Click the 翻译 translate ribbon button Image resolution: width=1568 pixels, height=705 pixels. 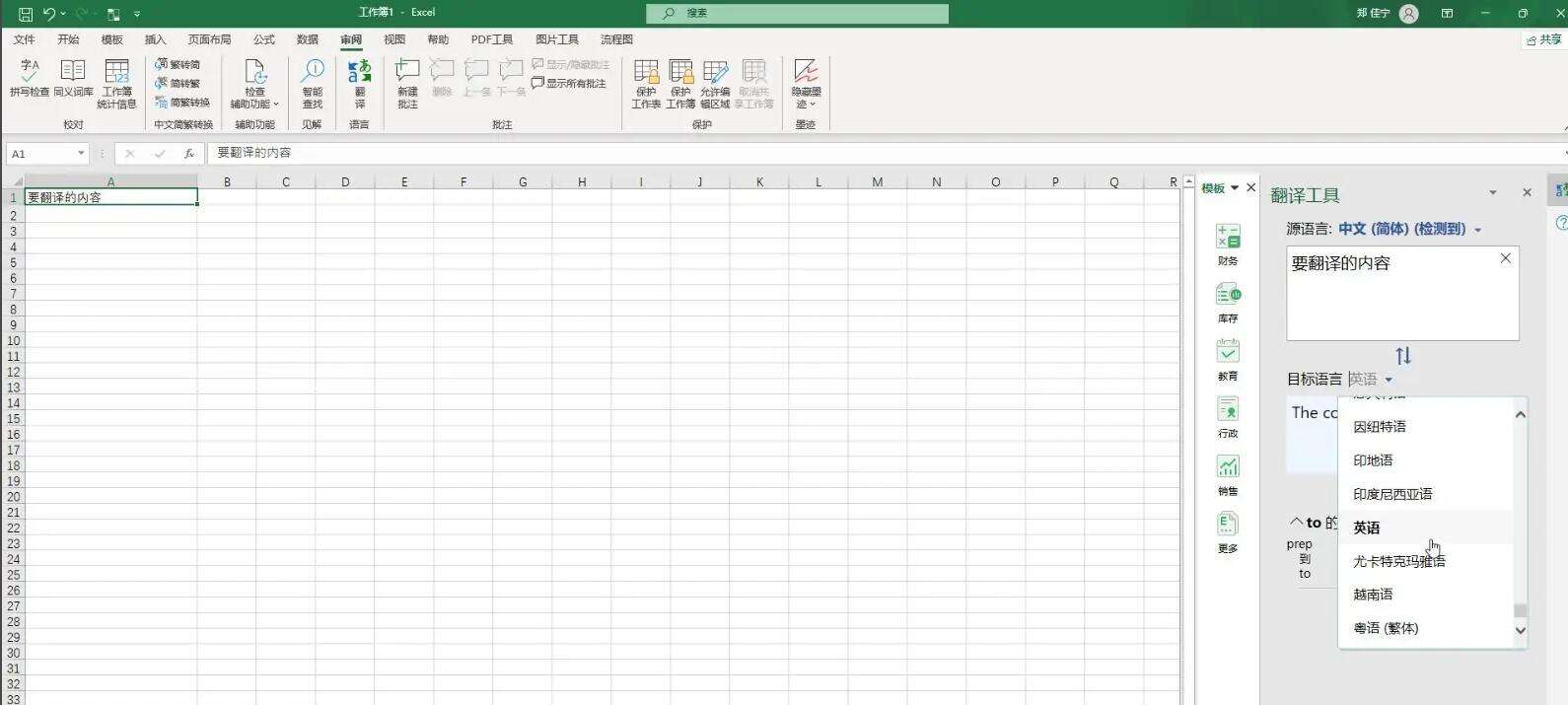(360, 84)
